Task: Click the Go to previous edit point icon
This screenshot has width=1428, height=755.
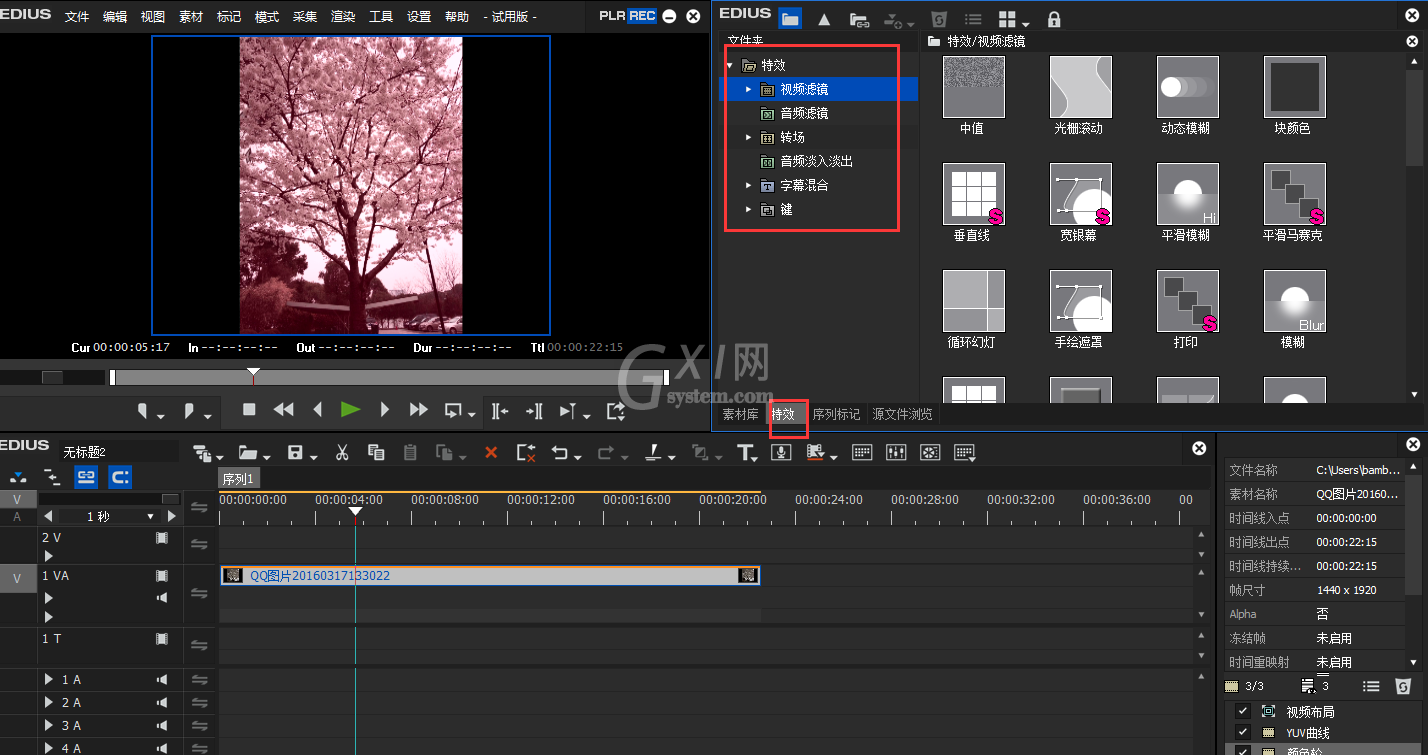Action: coord(500,410)
